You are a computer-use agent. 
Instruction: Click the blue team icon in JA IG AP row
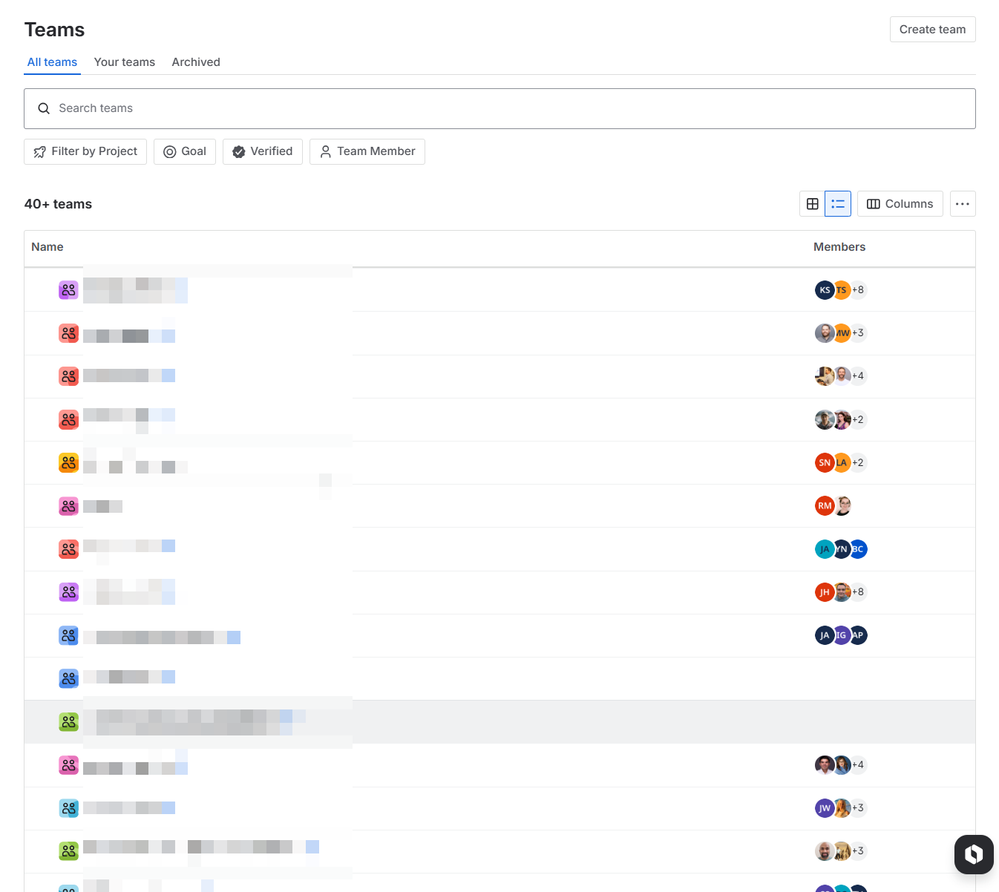[69, 635]
